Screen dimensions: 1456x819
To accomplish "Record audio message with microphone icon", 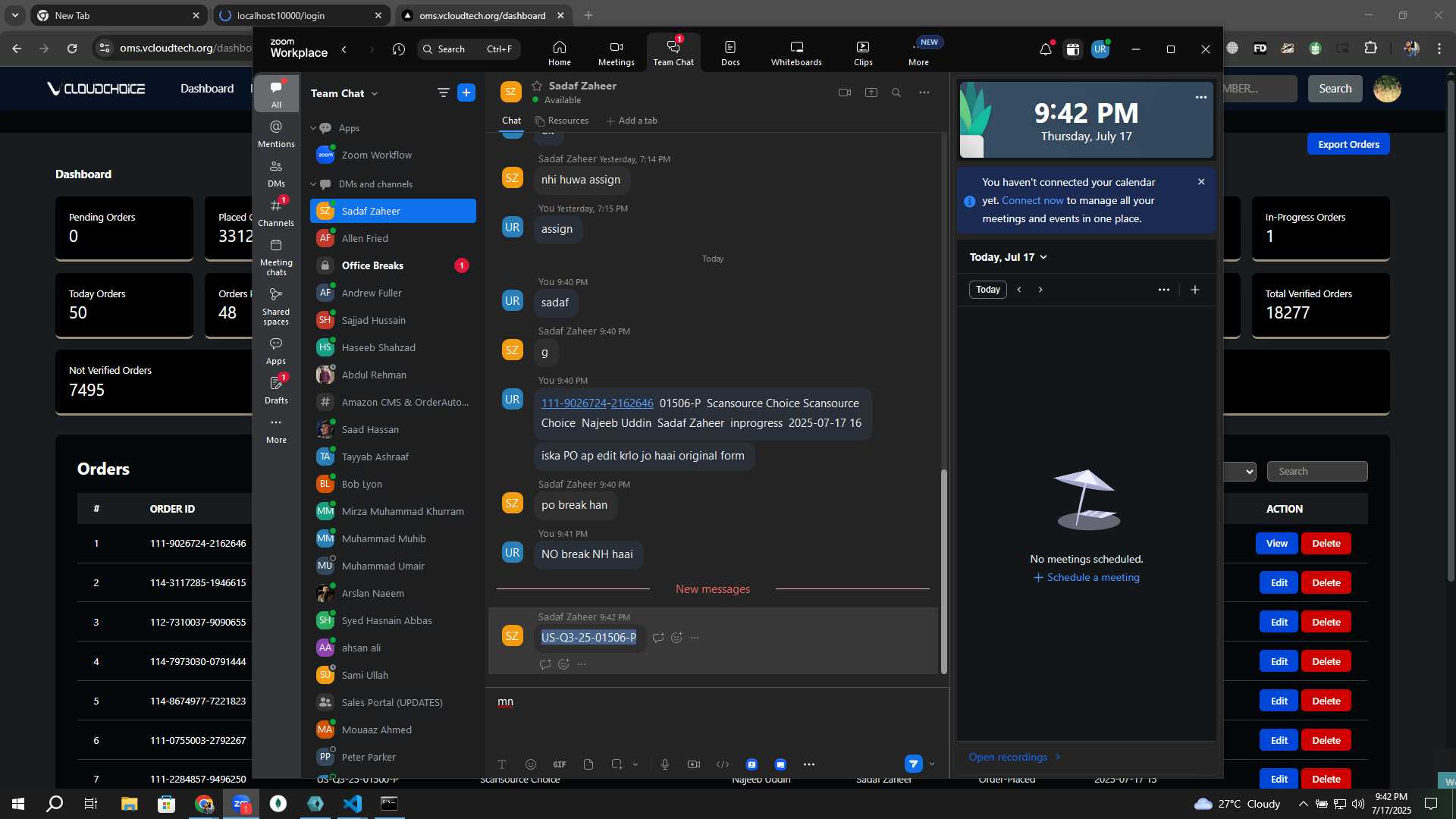I will (x=665, y=764).
